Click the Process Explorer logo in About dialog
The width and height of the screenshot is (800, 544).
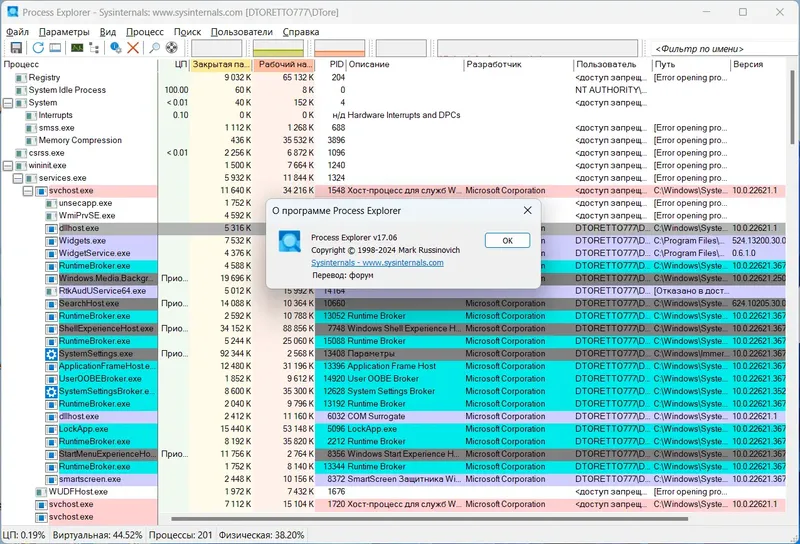click(290, 241)
